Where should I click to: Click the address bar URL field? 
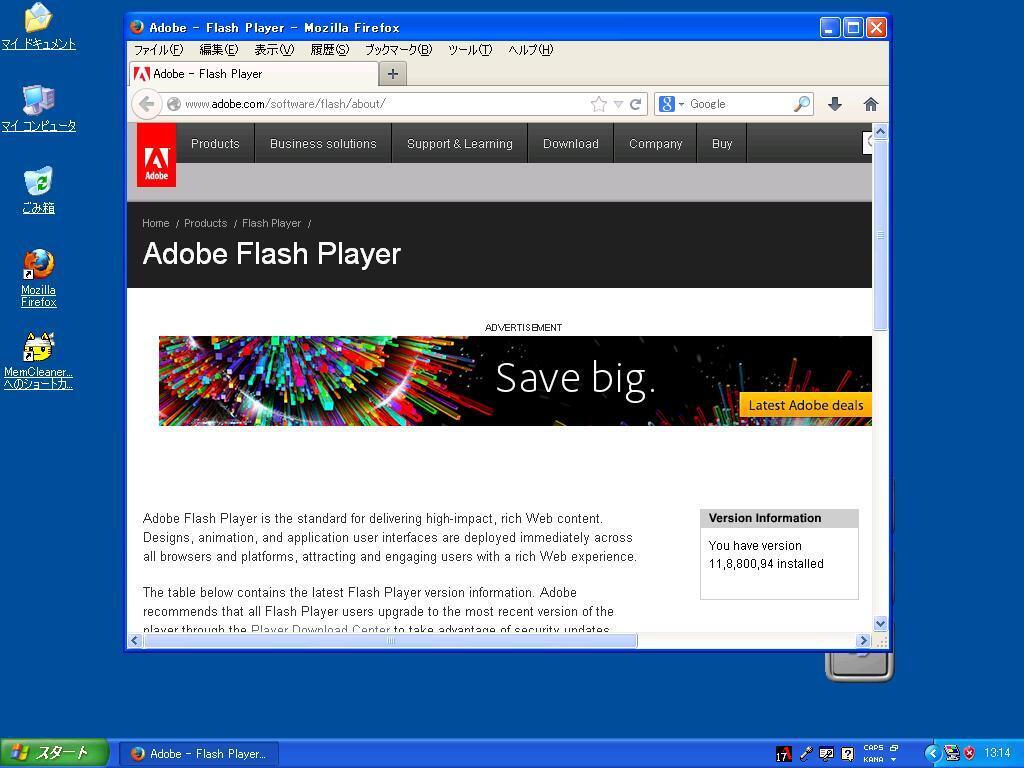pos(380,104)
